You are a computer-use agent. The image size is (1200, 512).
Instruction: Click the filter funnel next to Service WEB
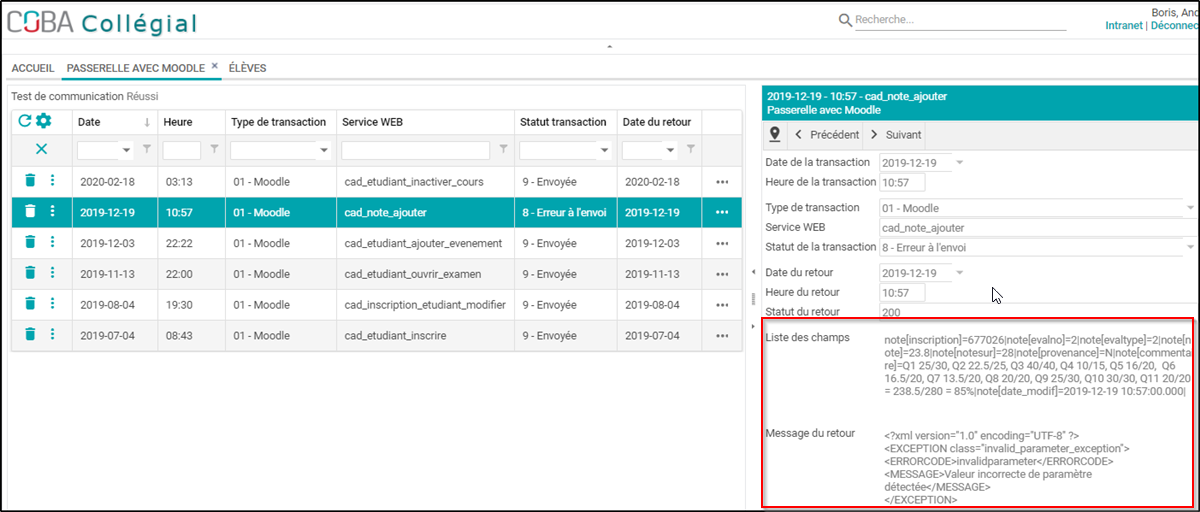tap(503, 150)
